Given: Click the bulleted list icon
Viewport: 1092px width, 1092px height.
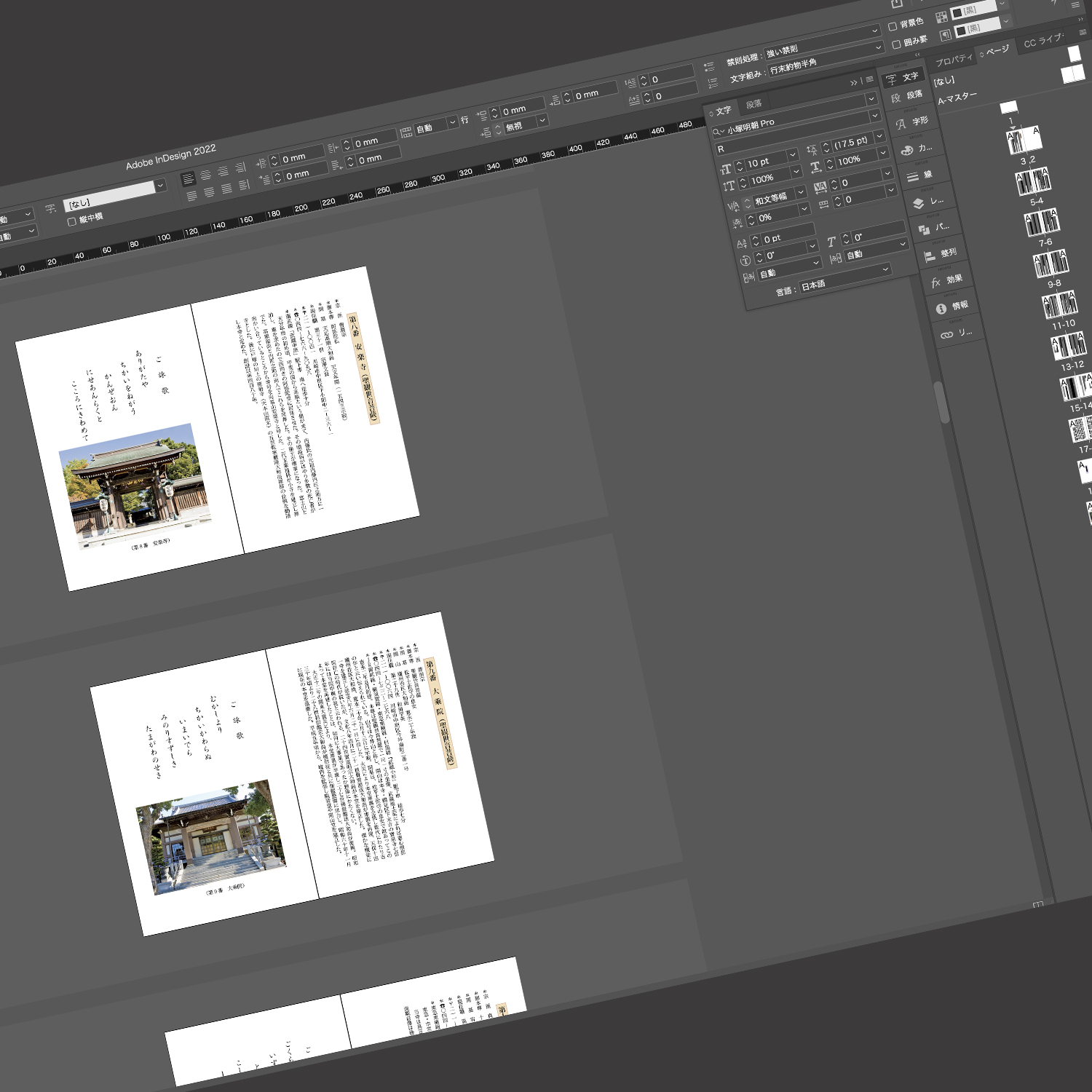Looking at the screenshot, I should [x=709, y=67].
